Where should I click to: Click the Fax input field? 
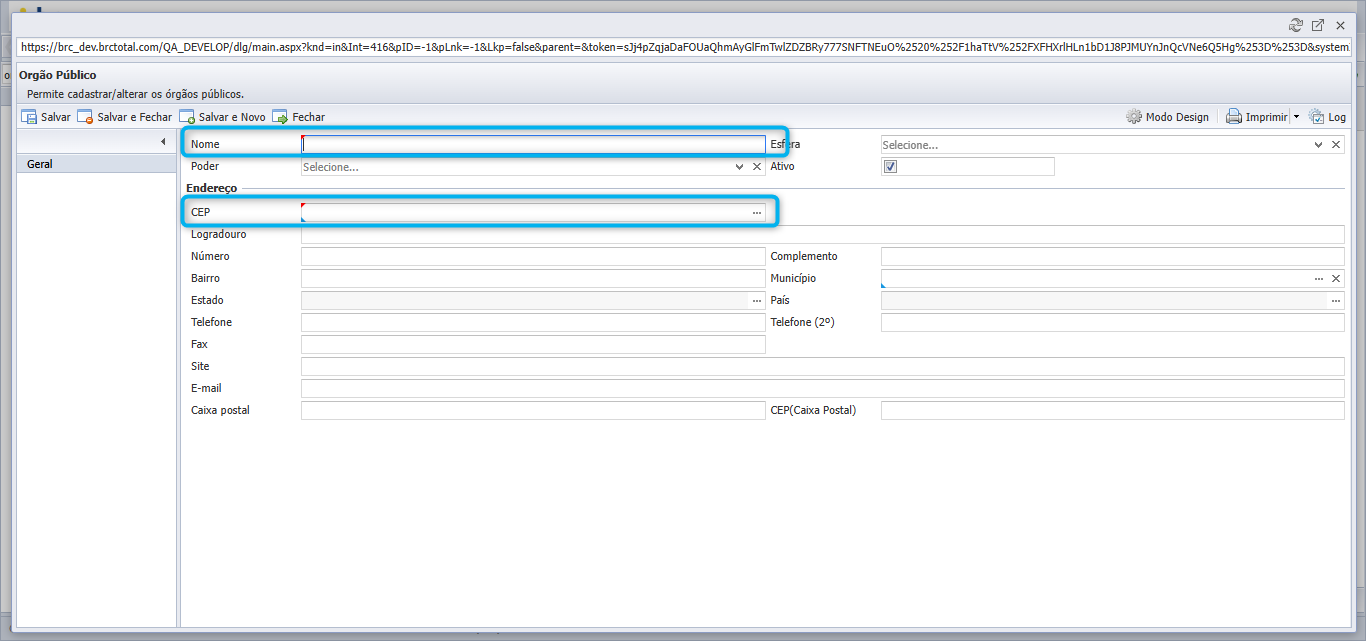click(x=533, y=344)
